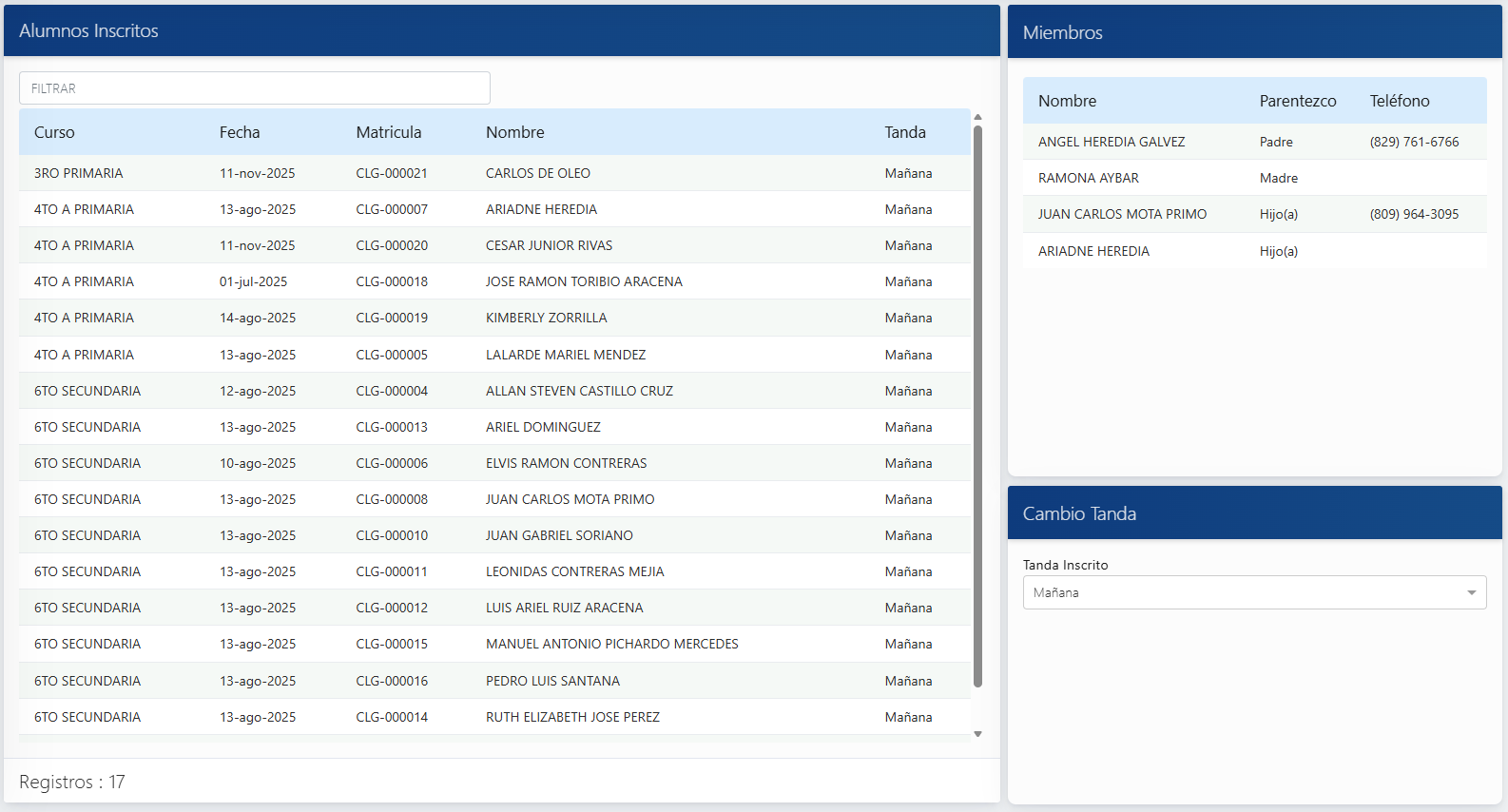
Task: Select the CARLOS DE OLEO row
Action: pos(537,173)
